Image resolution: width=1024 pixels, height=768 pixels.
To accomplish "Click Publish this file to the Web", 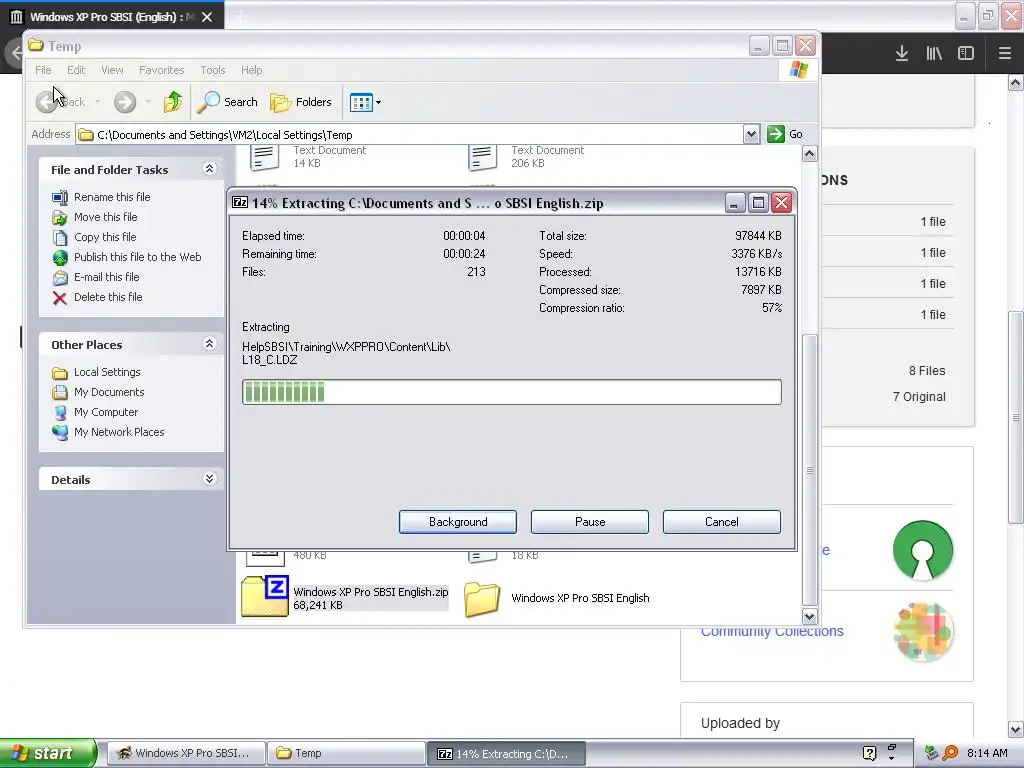I will point(137,257).
